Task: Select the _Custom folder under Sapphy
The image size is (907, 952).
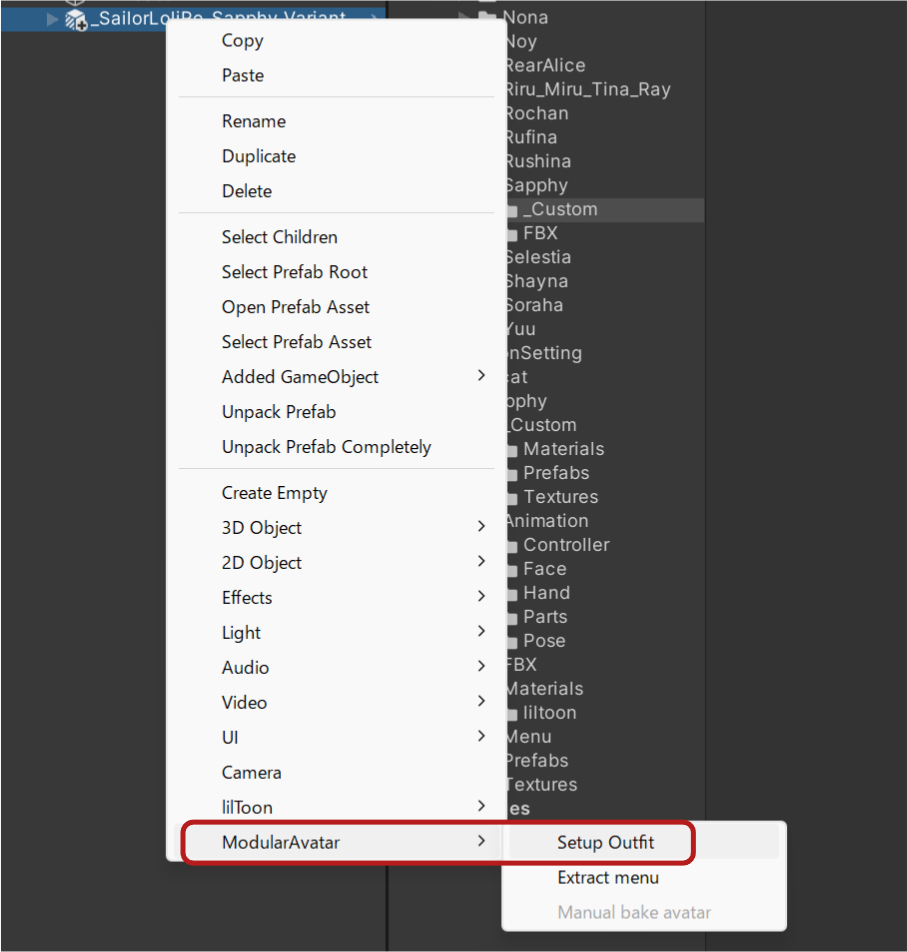Action: tap(560, 209)
